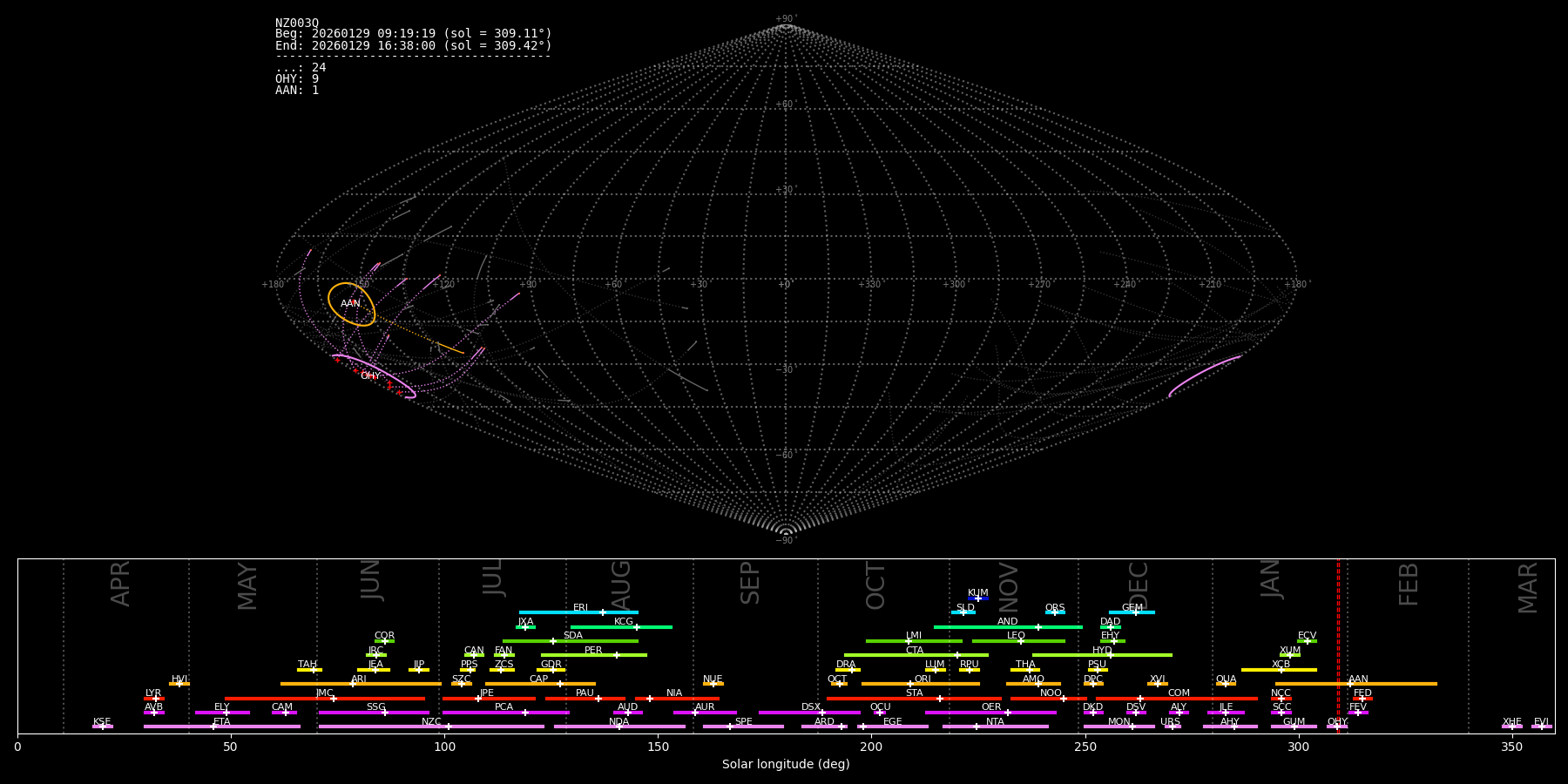Viewport: 1568px width, 784px height.
Task: Click the XCB shower label
Action: tap(1281, 665)
